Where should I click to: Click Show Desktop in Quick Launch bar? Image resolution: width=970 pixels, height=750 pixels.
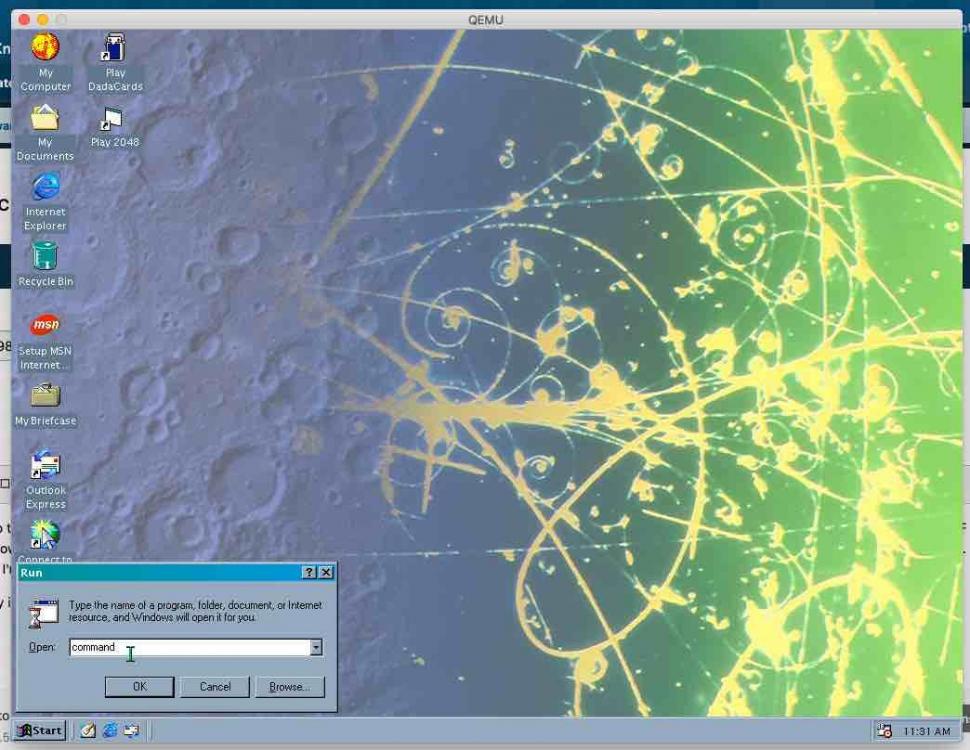88,731
